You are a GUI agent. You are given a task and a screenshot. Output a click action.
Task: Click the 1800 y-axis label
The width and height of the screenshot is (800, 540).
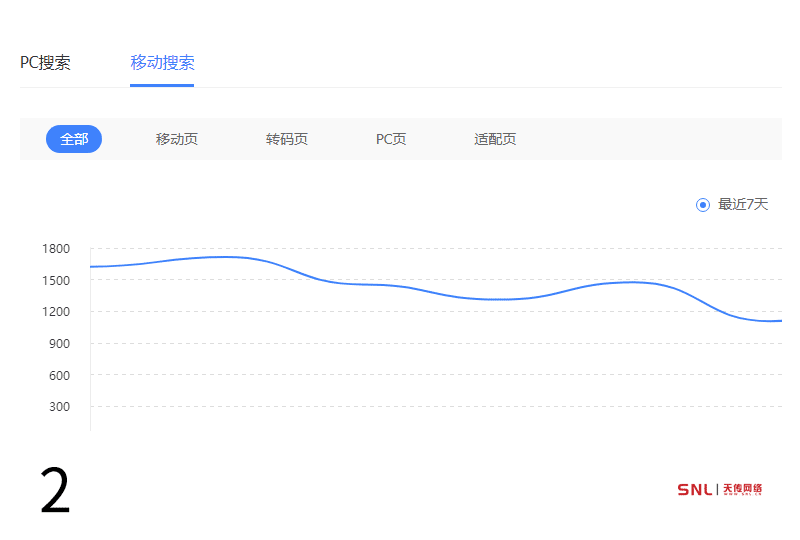(56, 249)
